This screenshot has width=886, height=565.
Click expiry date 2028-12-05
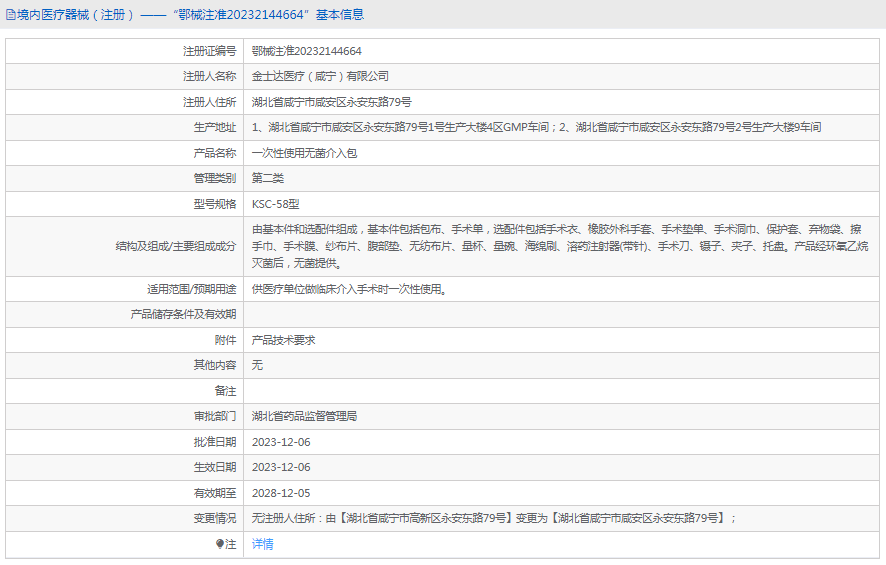tap(281, 493)
